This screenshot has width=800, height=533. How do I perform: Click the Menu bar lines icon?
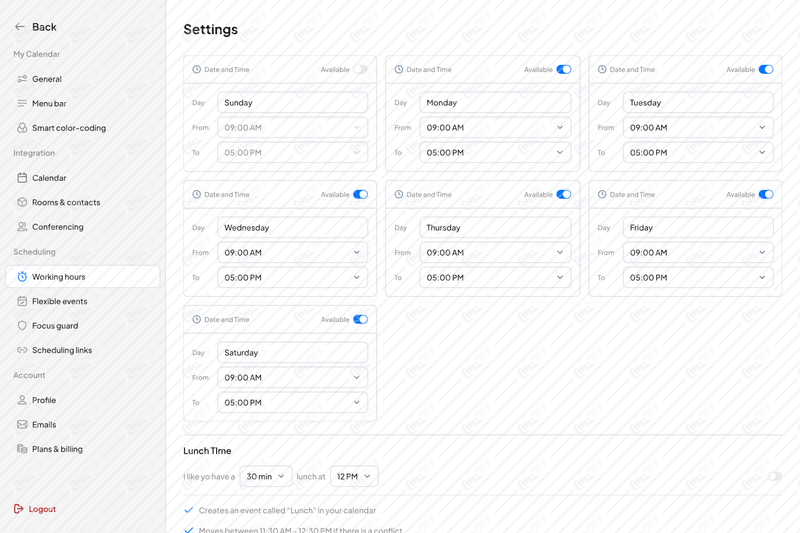pos(22,104)
